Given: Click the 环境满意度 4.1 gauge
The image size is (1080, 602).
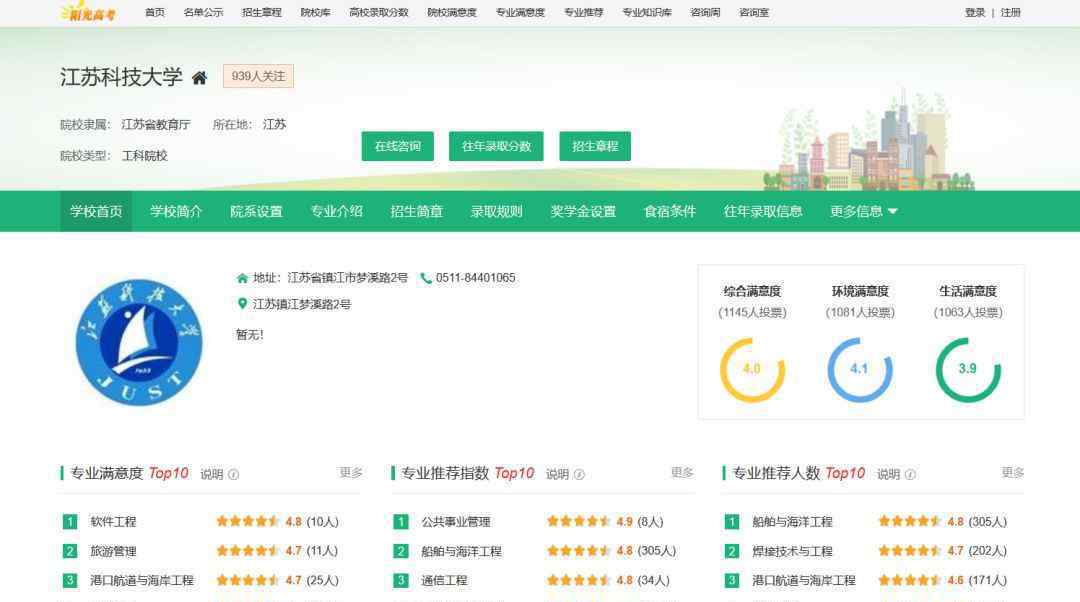Looking at the screenshot, I should coord(860,369).
